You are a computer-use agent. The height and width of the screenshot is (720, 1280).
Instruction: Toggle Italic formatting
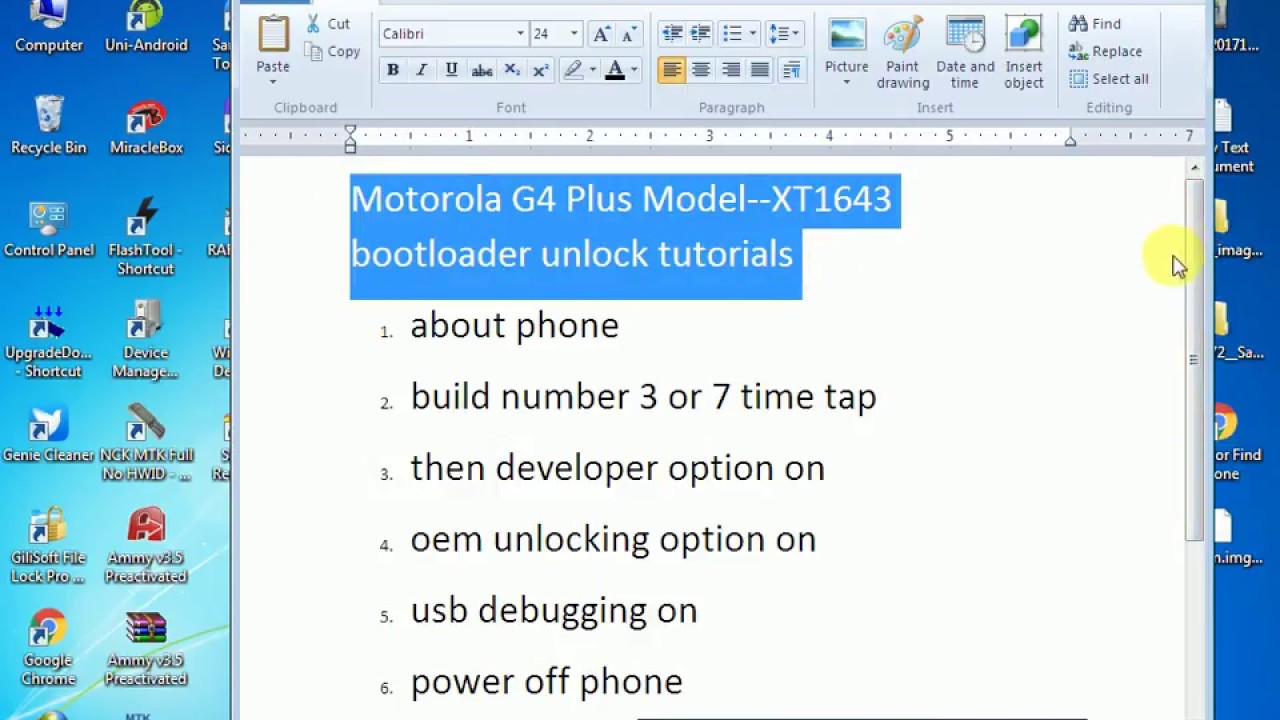click(x=422, y=70)
